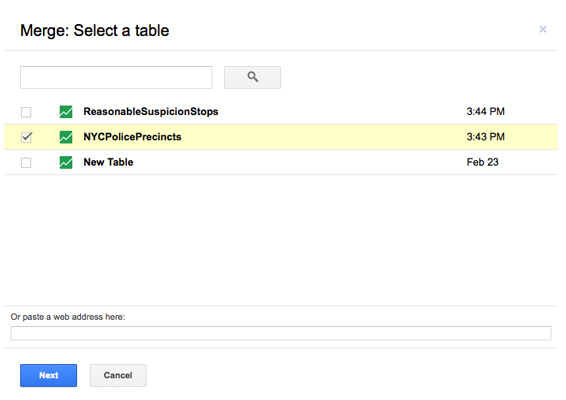Uncheck the NYCPolicePrecincts checkbox
The width and height of the screenshot is (566, 400).
tap(26, 137)
